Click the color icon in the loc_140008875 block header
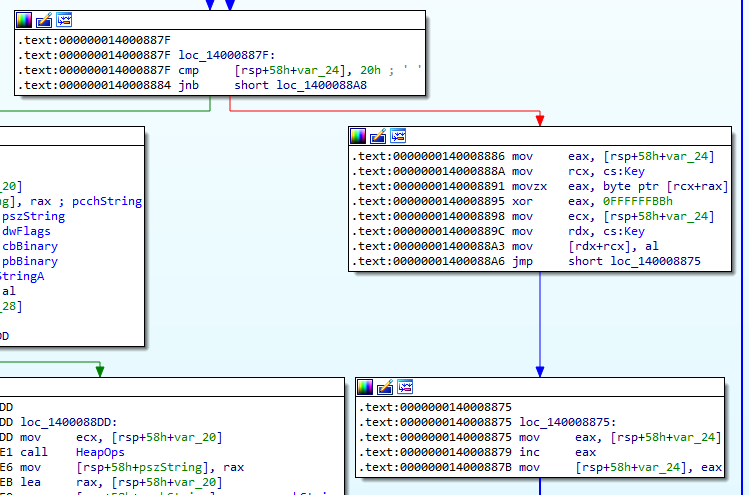This screenshot has height=495, width=749. [x=365, y=387]
